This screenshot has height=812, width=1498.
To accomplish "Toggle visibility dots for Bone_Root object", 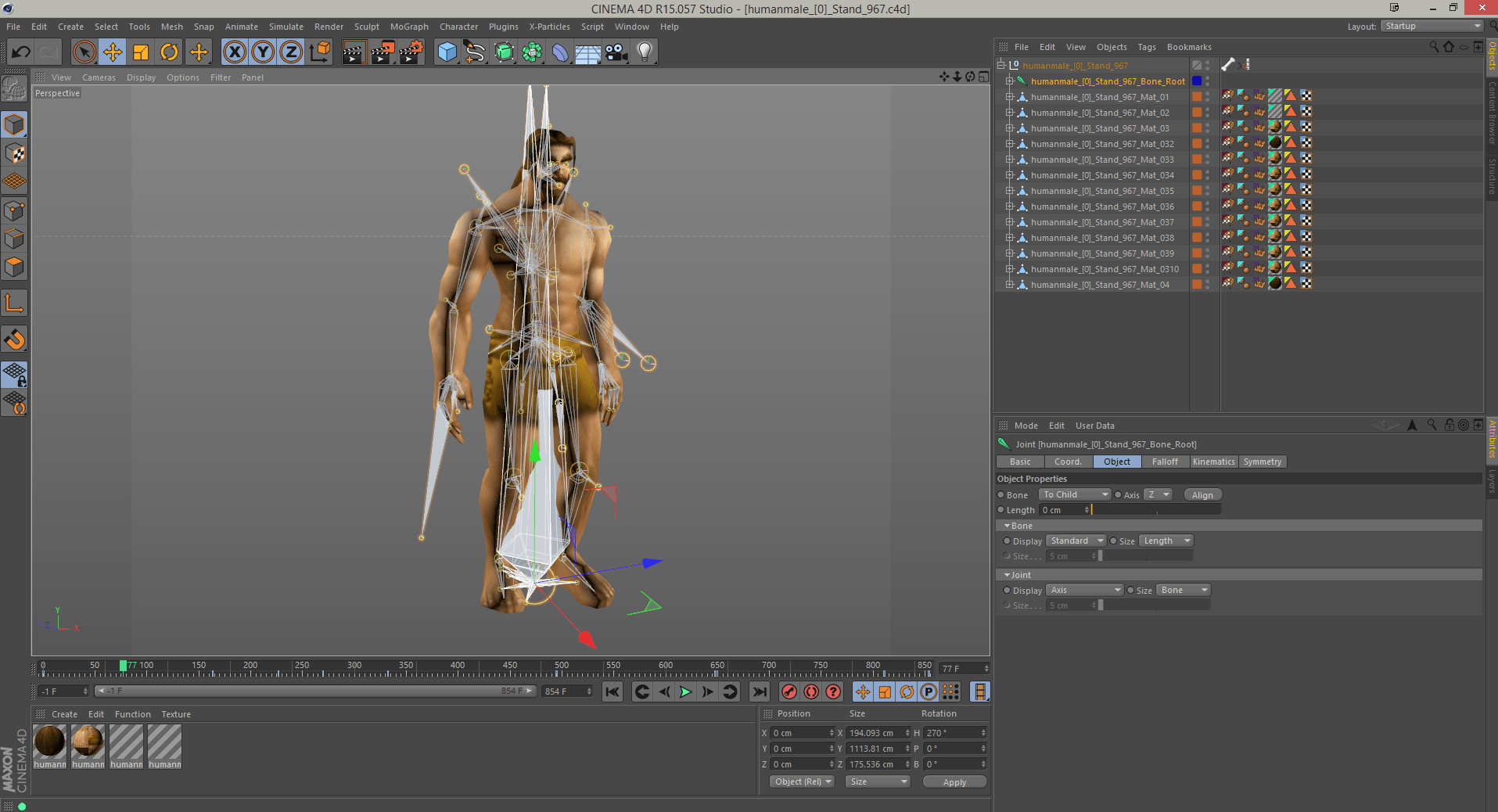I will coord(1208,81).
